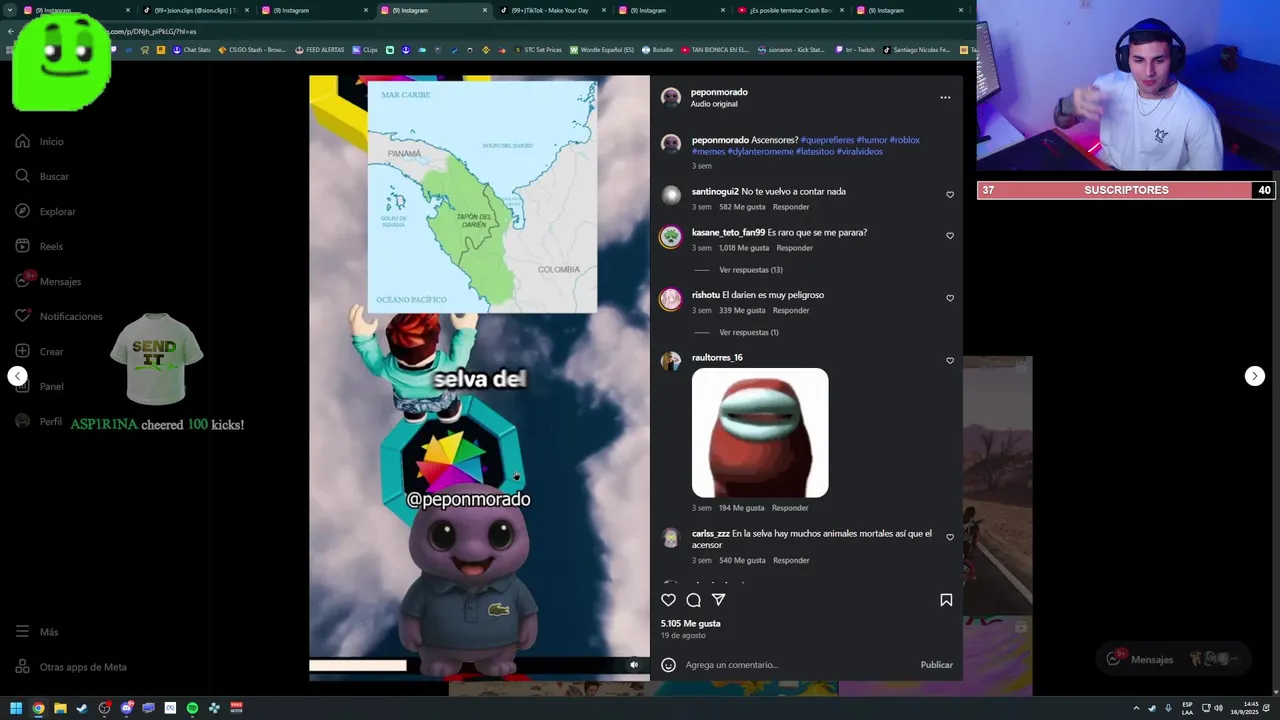Save the post with bookmark icon
Image resolution: width=1280 pixels, height=720 pixels.
point(946,600)
